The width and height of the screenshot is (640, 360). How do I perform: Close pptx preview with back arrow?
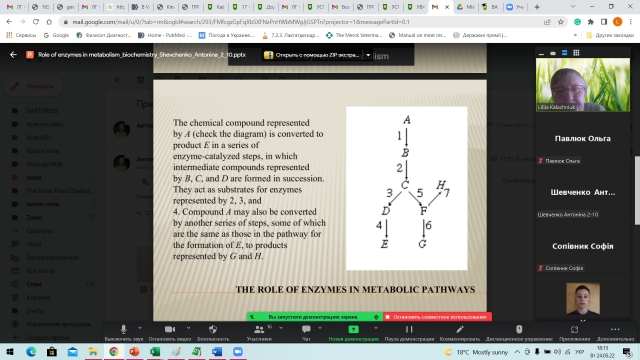coord(13,54)
